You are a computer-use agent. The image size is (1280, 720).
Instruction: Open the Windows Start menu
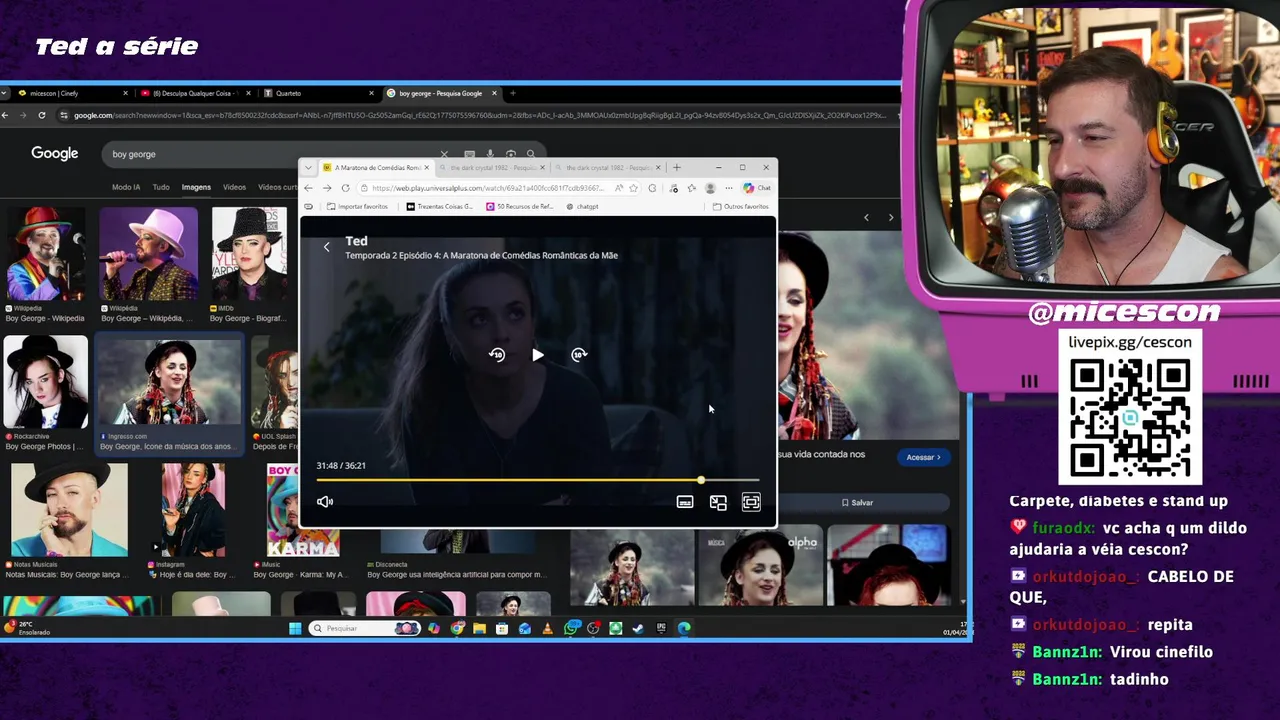tap(295, 628)
